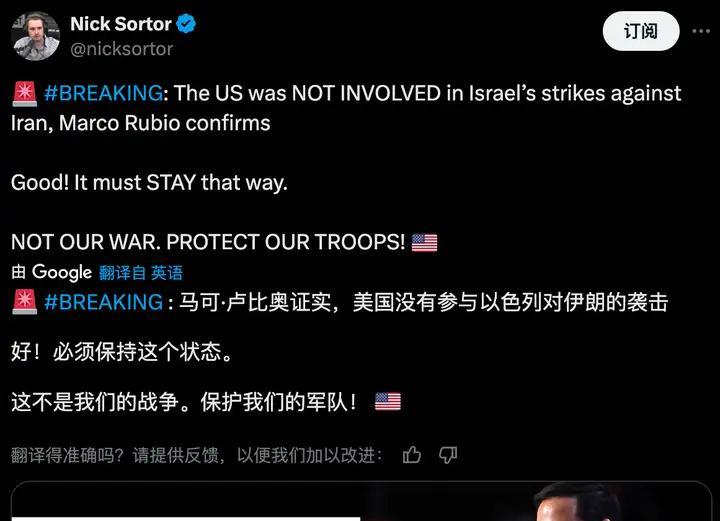Open the #BREAKING hashtag in Chinese translation
Image resolution: width=720 pixels, height=521 pixels.
[103, 302]
